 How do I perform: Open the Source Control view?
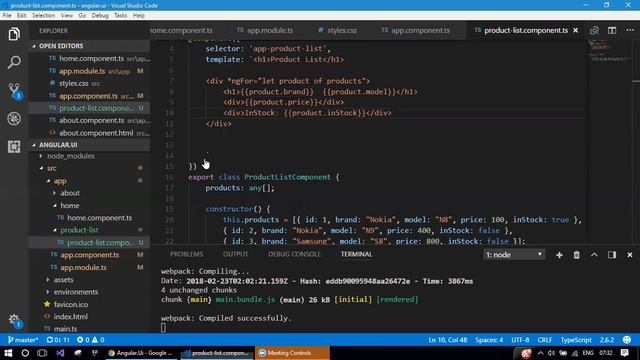coord(14,91)
